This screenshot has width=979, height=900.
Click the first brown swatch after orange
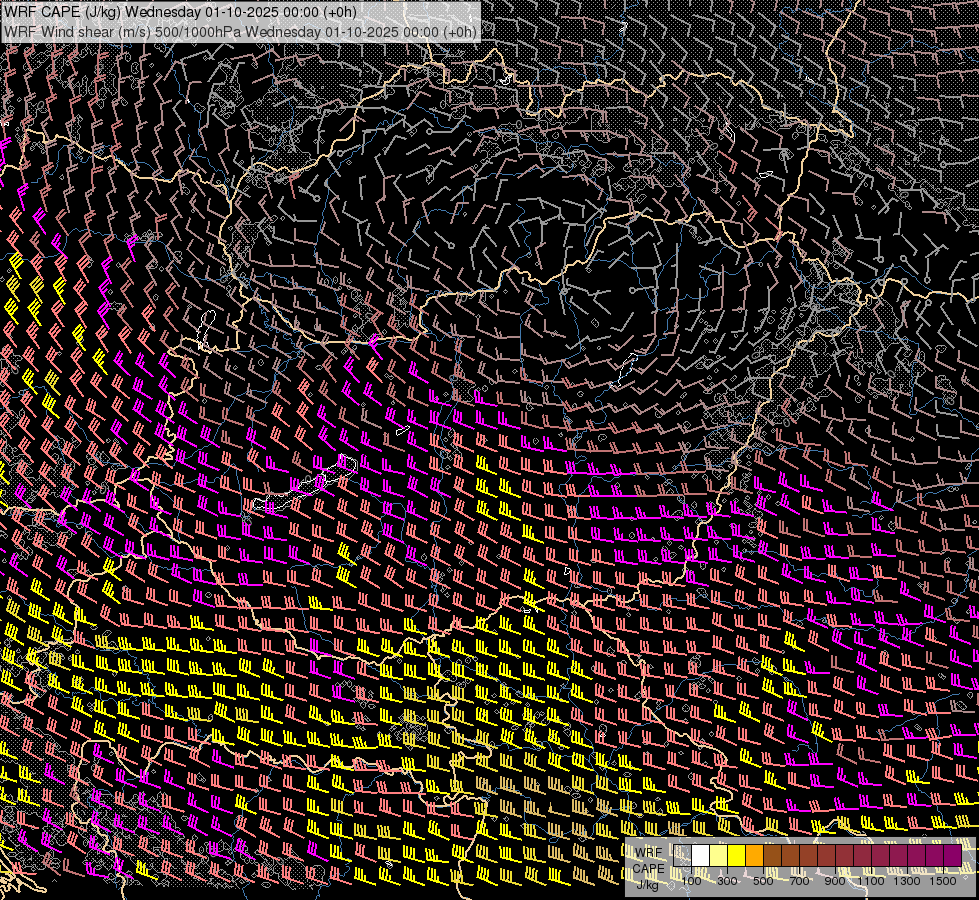point(773,856)
